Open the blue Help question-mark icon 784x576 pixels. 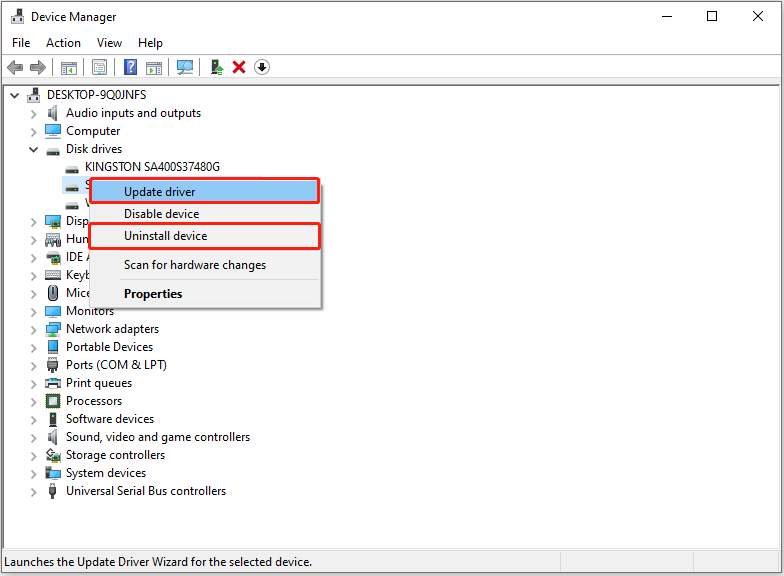pyautogui.click(x=130, y=67)
